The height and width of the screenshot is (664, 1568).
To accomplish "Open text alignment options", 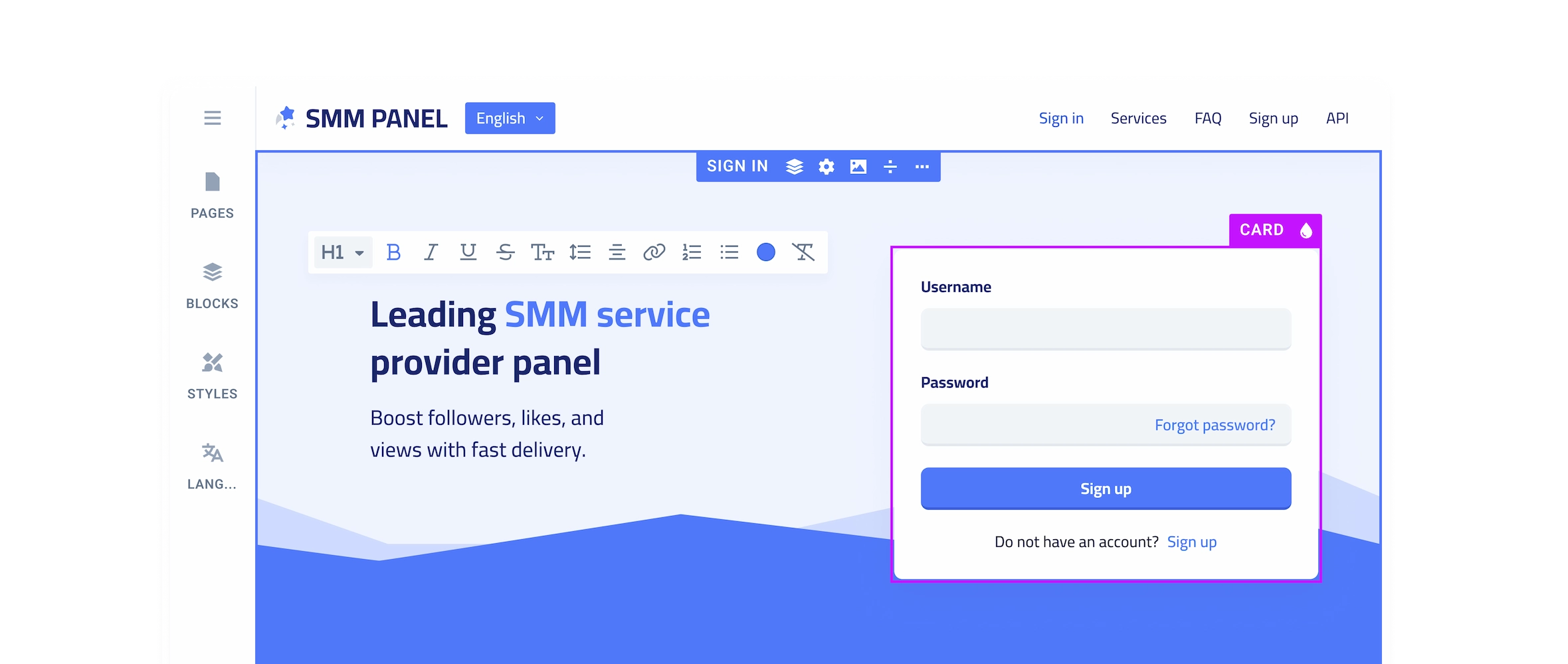I will [x=617, y=252].
